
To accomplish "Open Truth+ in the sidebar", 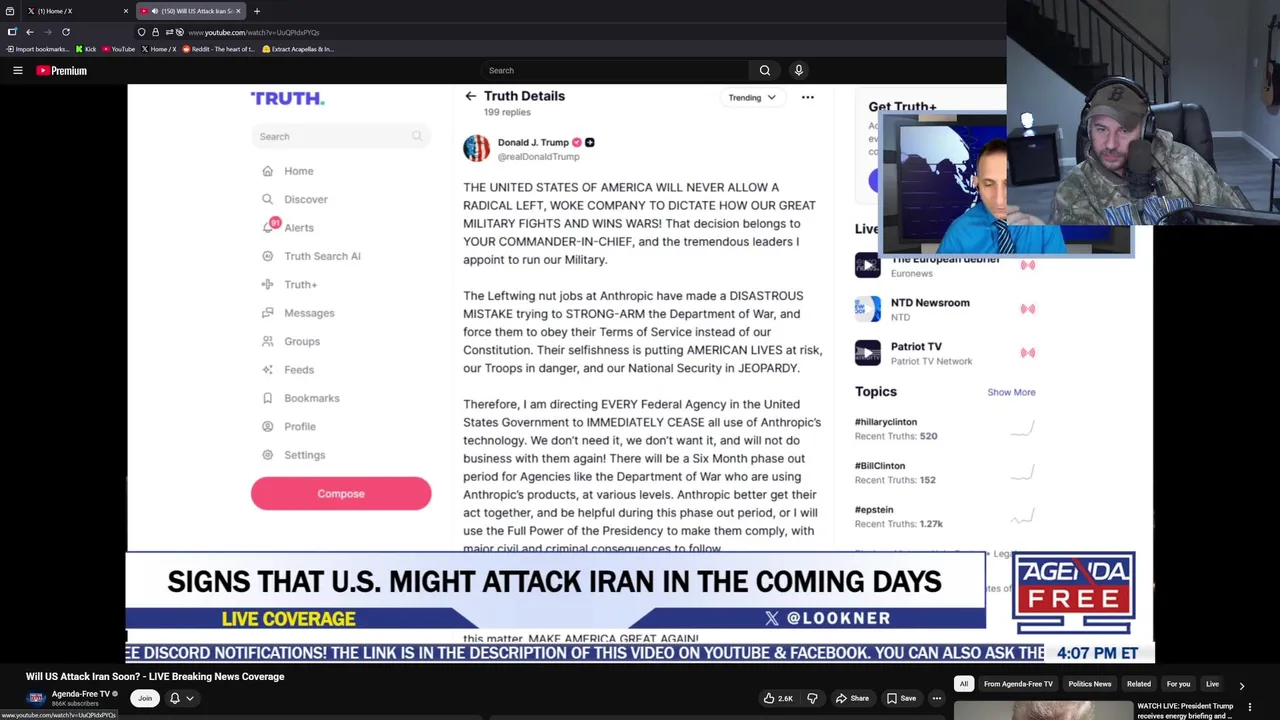I will (289, 284).
